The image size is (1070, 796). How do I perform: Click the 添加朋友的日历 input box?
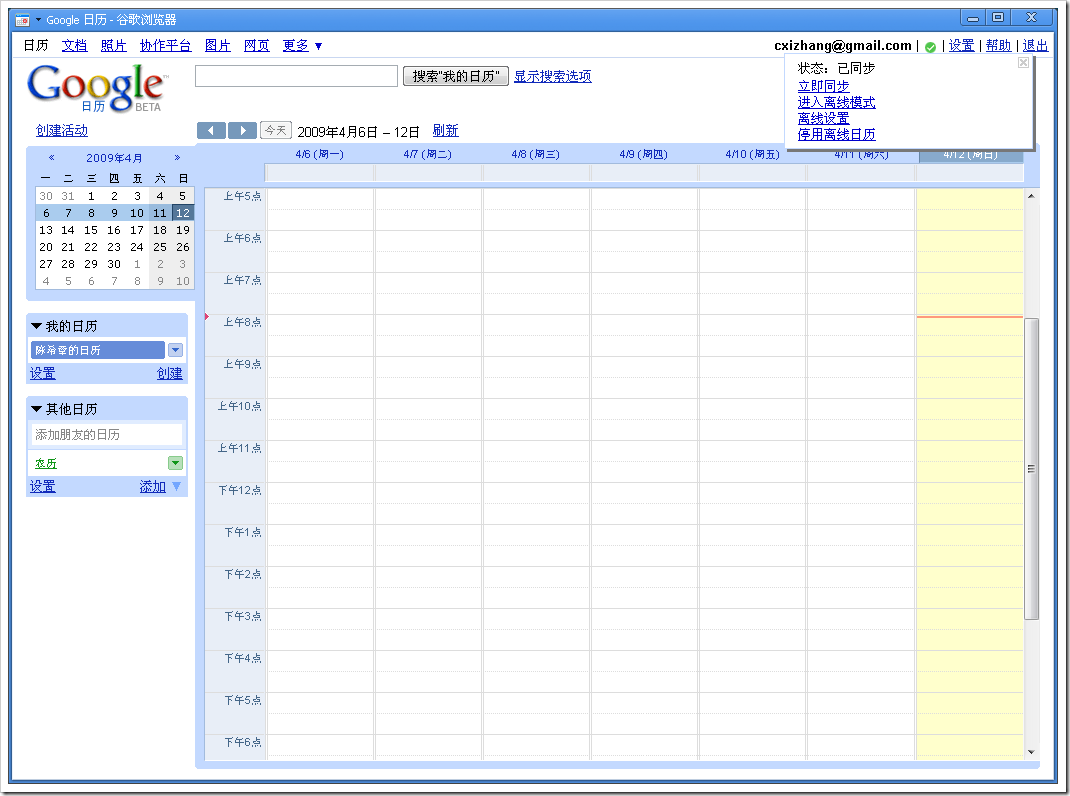click(x=107, y=435)
